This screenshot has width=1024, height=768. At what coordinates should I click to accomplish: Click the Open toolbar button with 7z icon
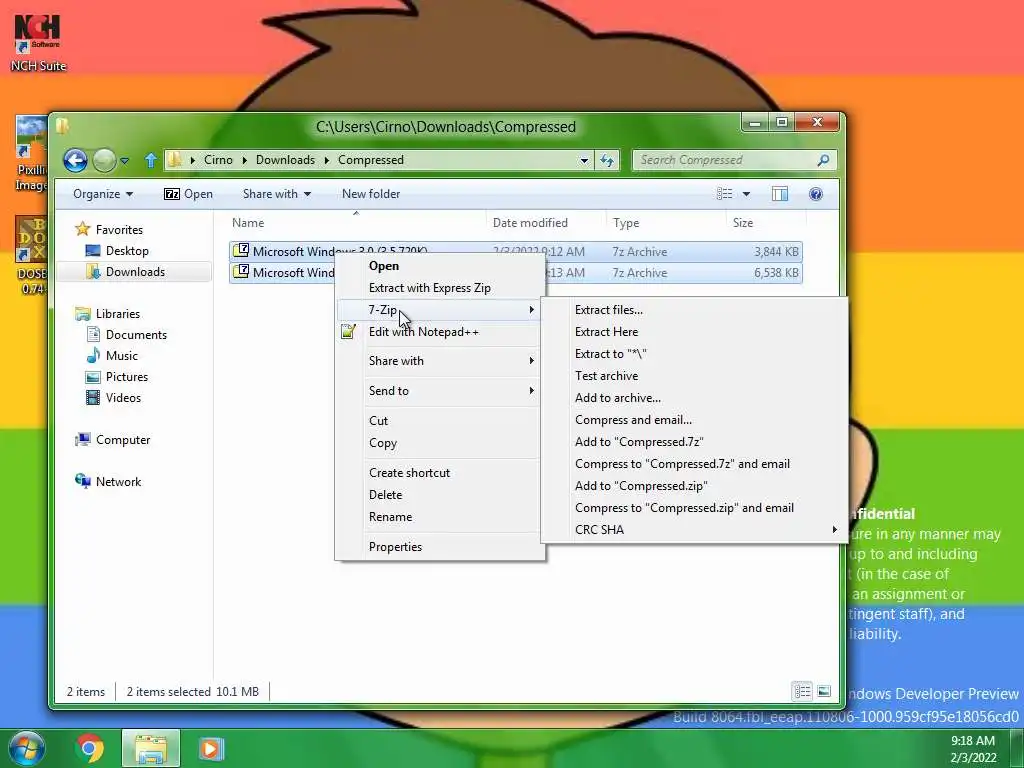click(x=188, y=194)
